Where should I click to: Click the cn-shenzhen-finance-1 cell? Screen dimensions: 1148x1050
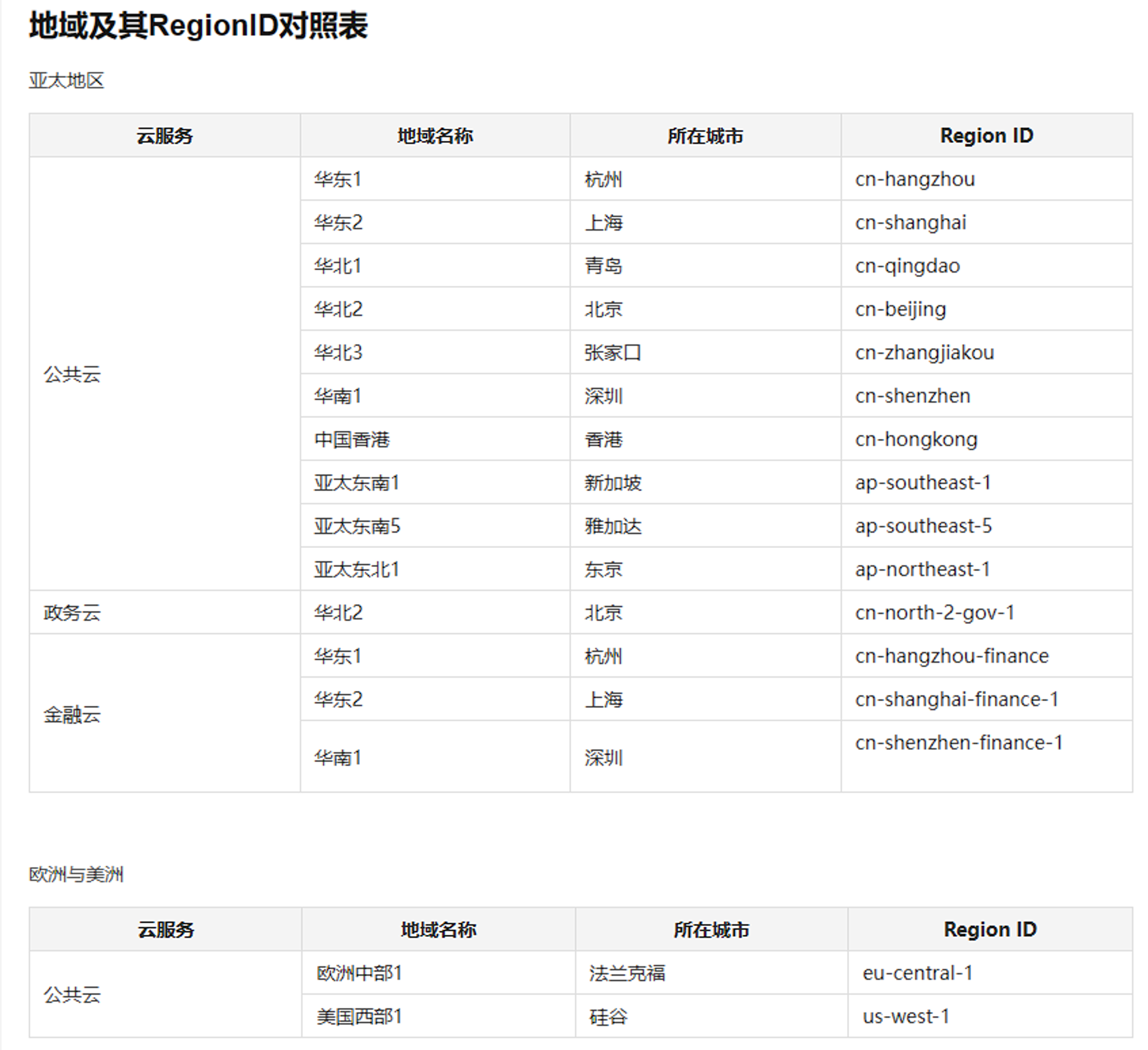(x=987, y=756)
